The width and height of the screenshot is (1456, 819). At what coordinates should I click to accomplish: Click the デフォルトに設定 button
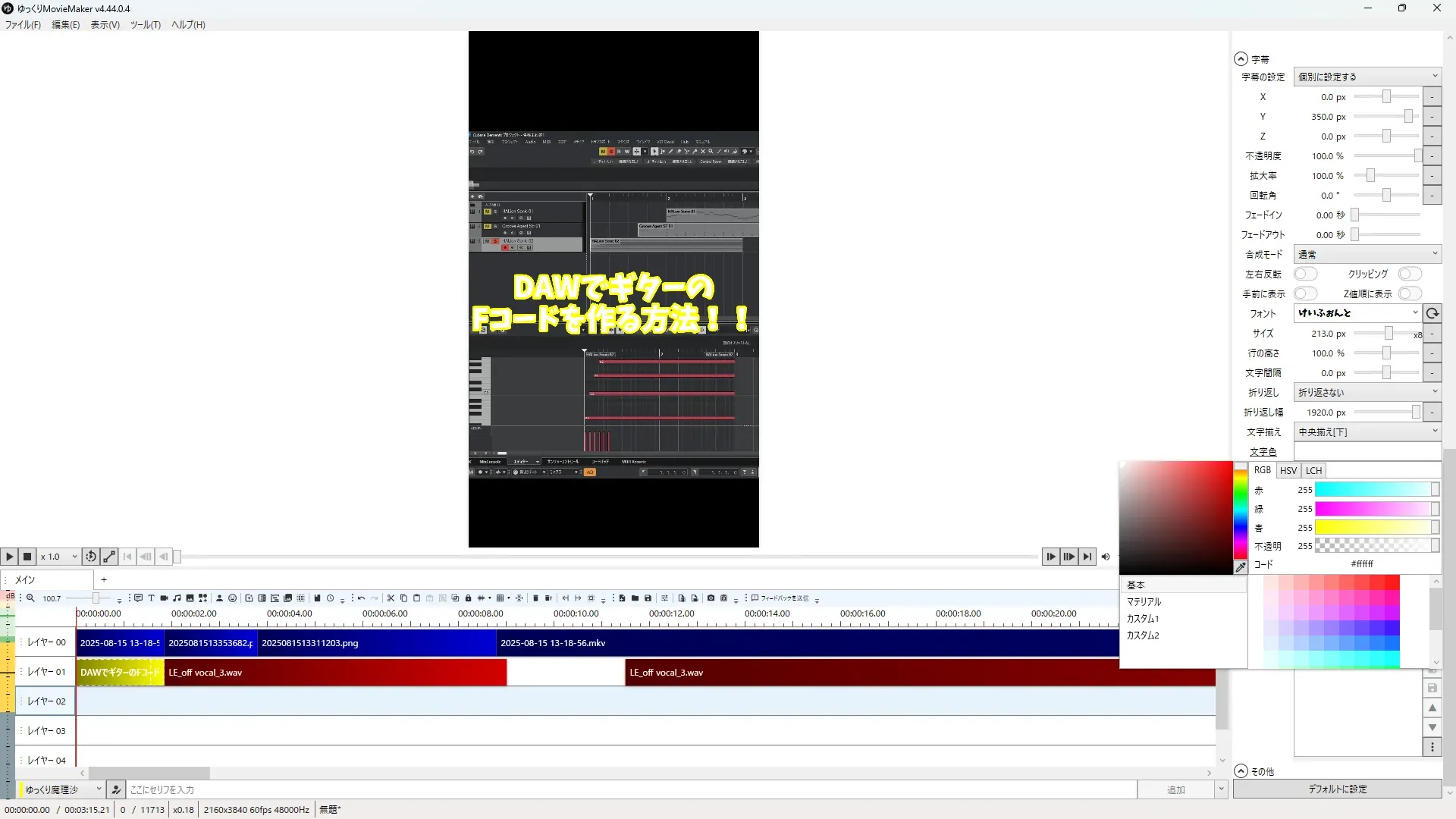pos(1337,789)
